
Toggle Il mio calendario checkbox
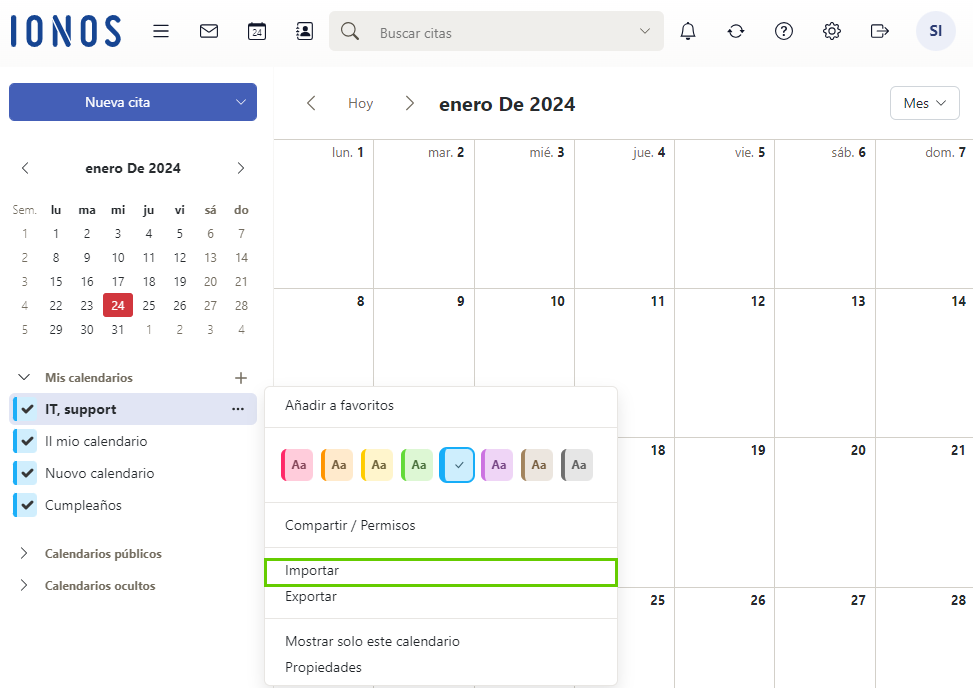coord(27,441)
